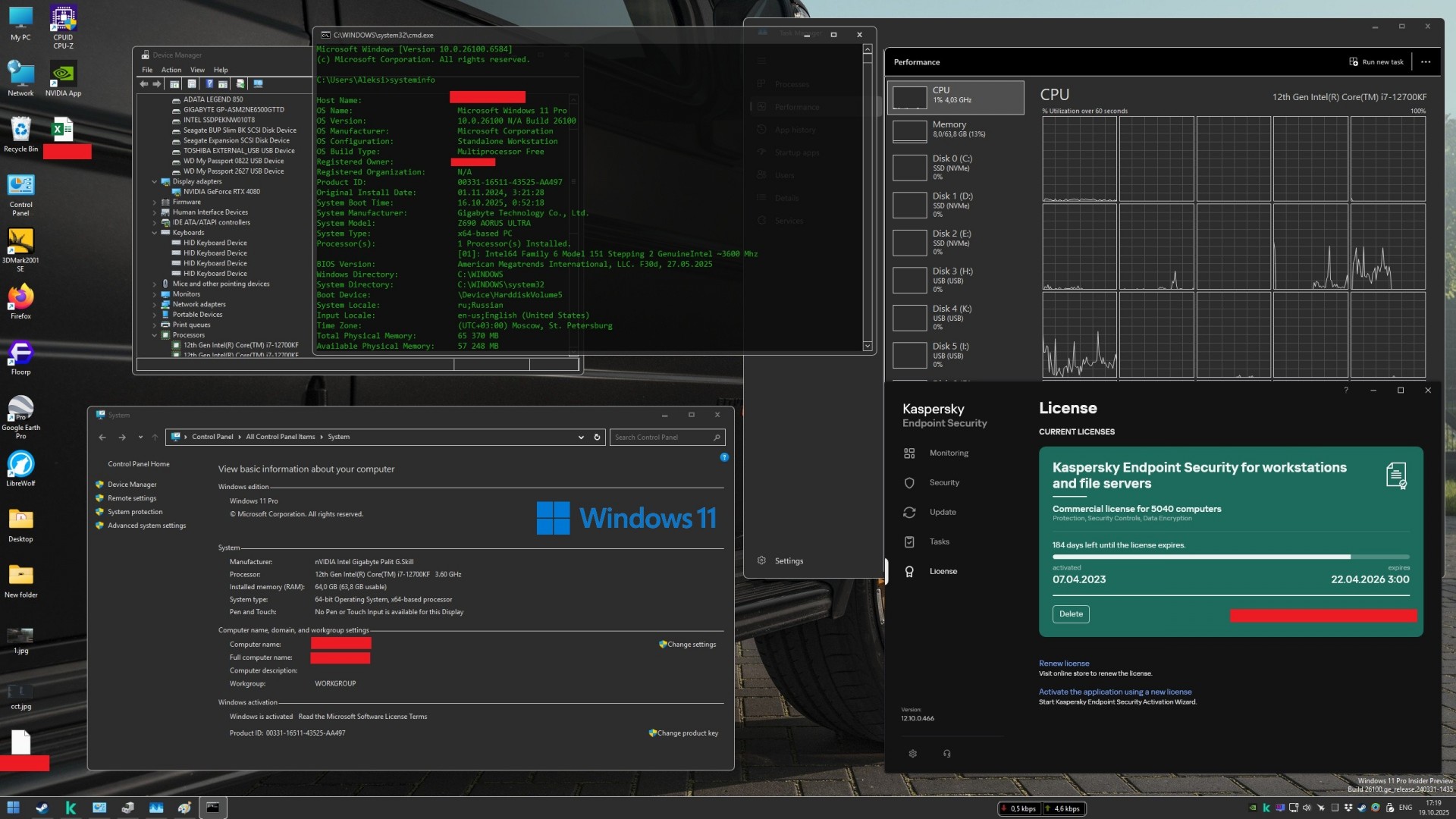
Task: Open Kaspersky icon on taskbar
Action: coord(71,808)
